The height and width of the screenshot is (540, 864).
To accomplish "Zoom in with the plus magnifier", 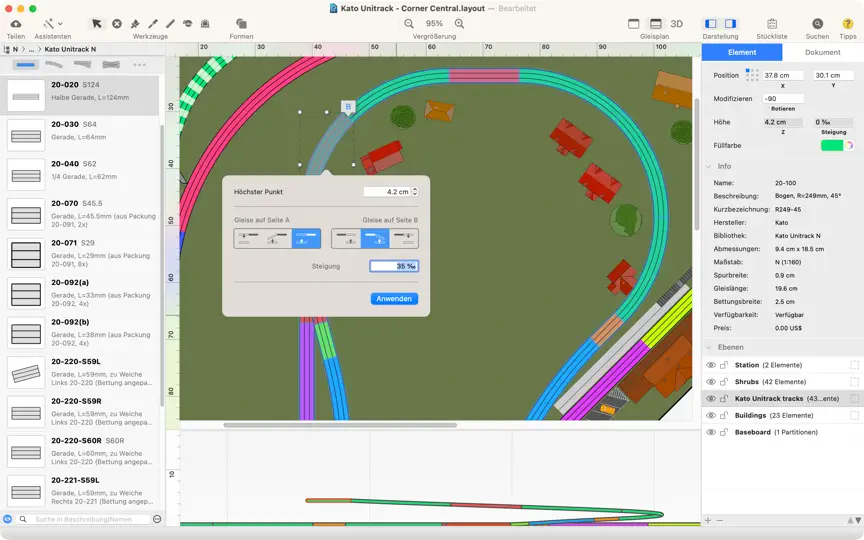I will (x=459, y=24).
